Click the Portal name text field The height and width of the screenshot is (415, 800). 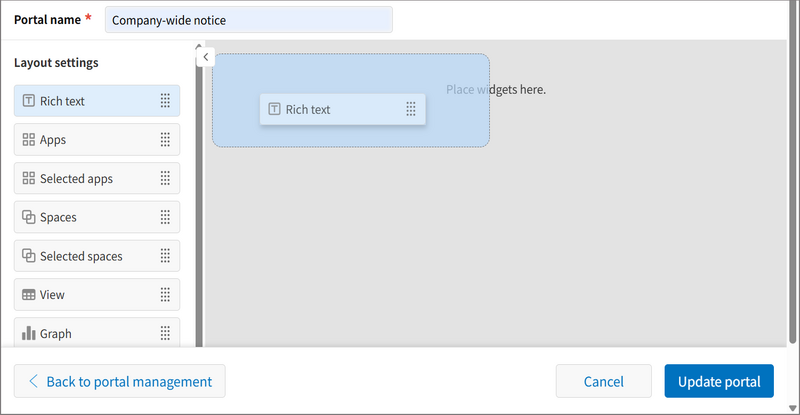point(248,20)
